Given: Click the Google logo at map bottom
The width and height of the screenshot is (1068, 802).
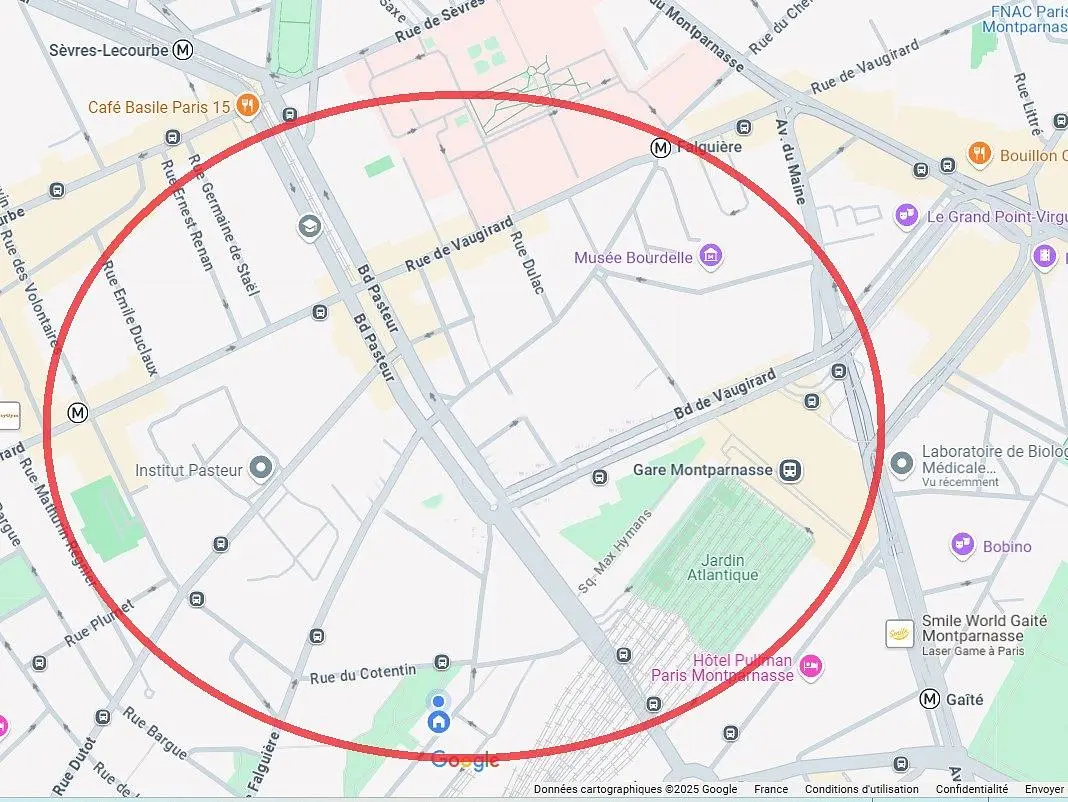Looking at the screenshot, I should click(x=465, y=760).
